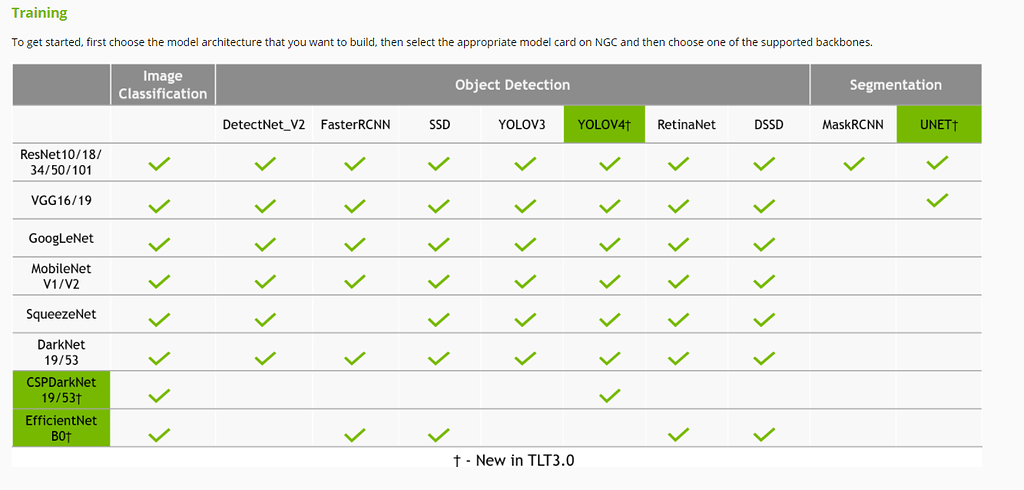
Task: Click the CSPDarkNet checkmark under YOLOV4
Action: (608, 396)
